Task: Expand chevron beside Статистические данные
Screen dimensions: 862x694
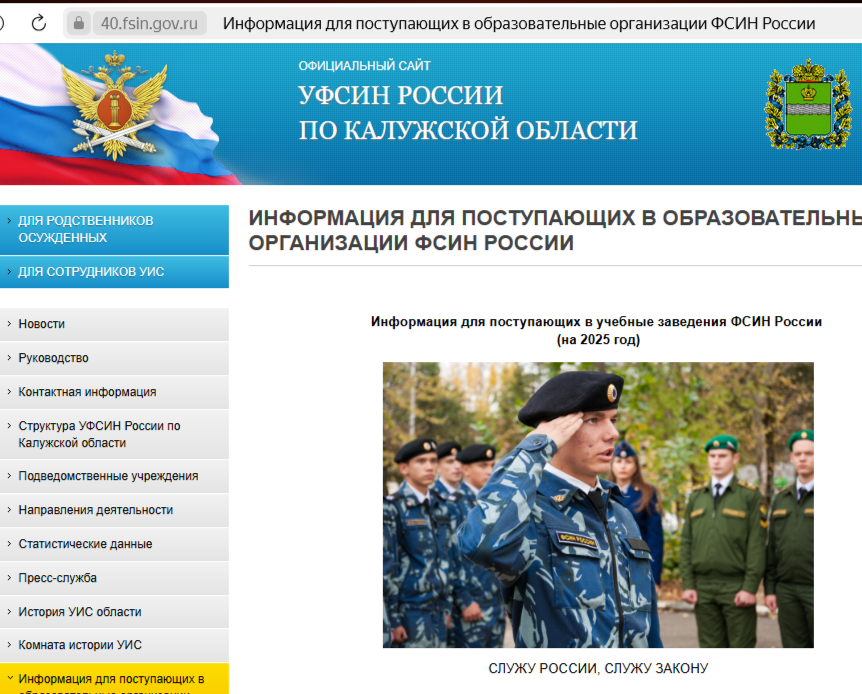Action: pos(9,544)
